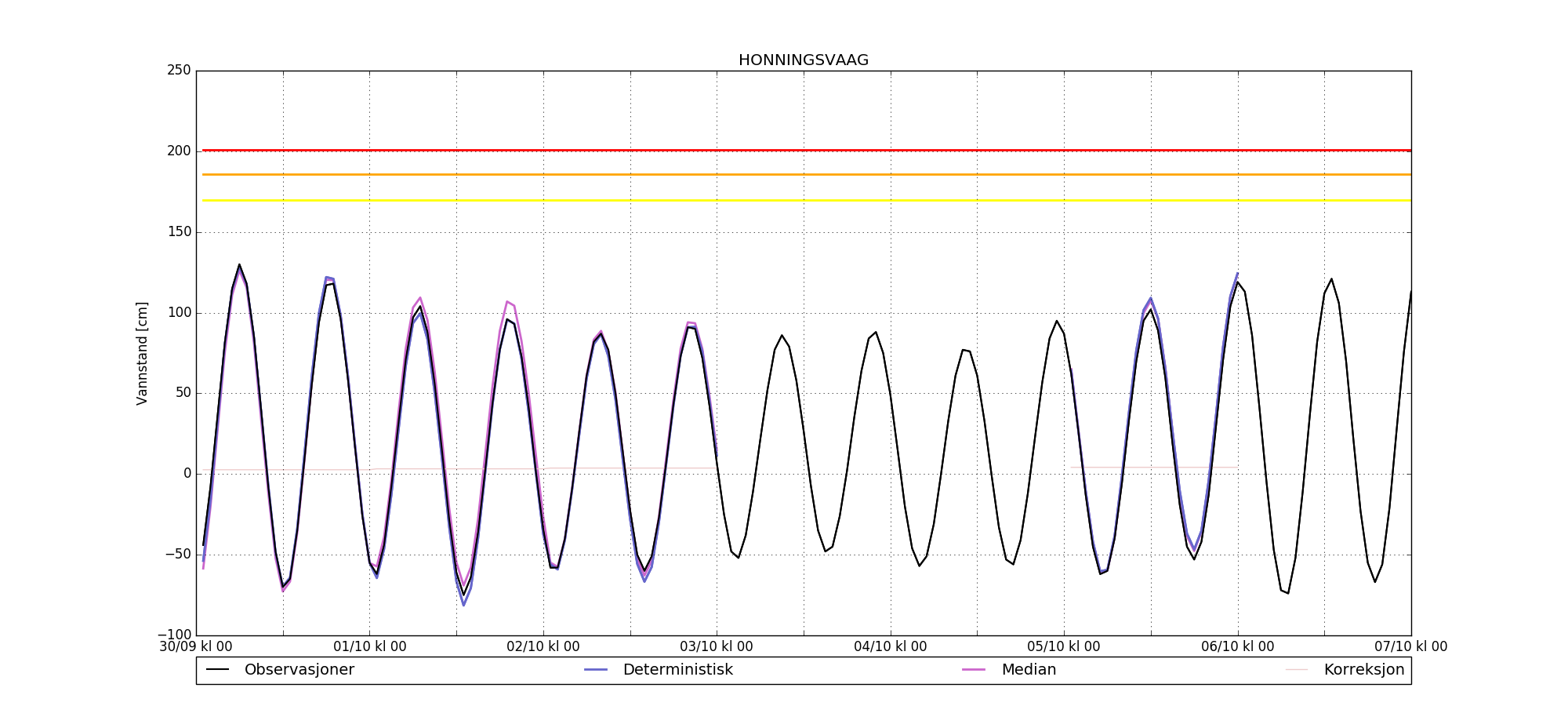Screen dimensions: 1568x706
Task: Select the Median legend label
Action: pyautogui.click(x=1028, y=670)
